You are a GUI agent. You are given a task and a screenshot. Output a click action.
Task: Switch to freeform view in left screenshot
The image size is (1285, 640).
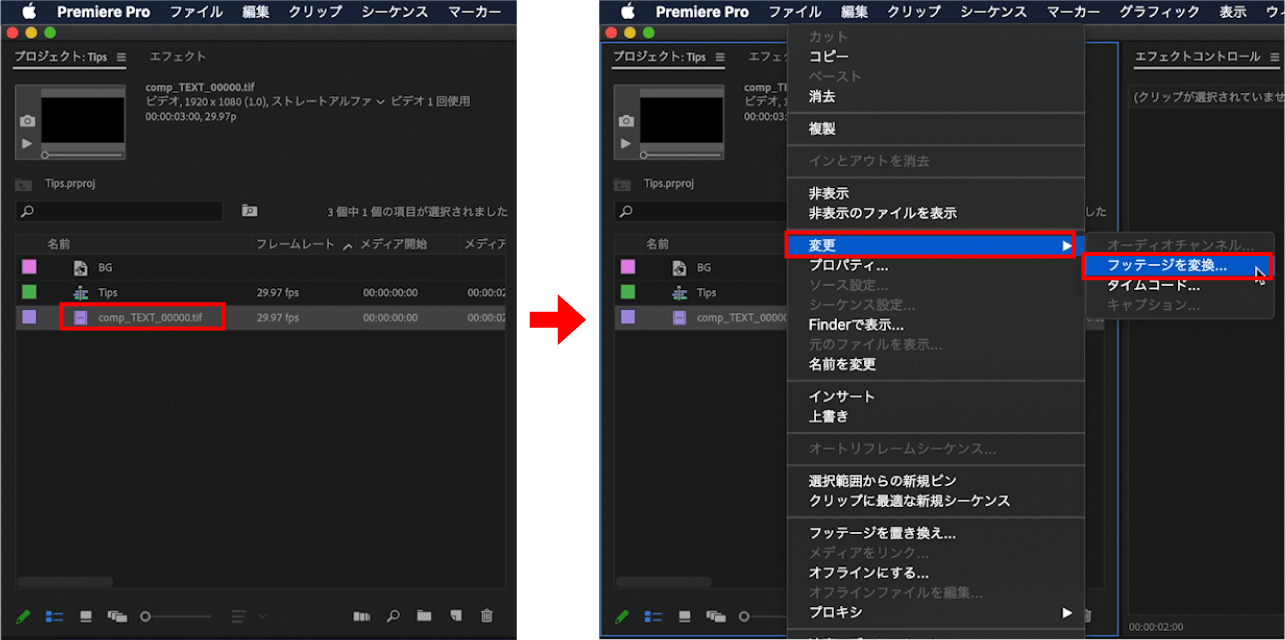(x=117, y=616)
